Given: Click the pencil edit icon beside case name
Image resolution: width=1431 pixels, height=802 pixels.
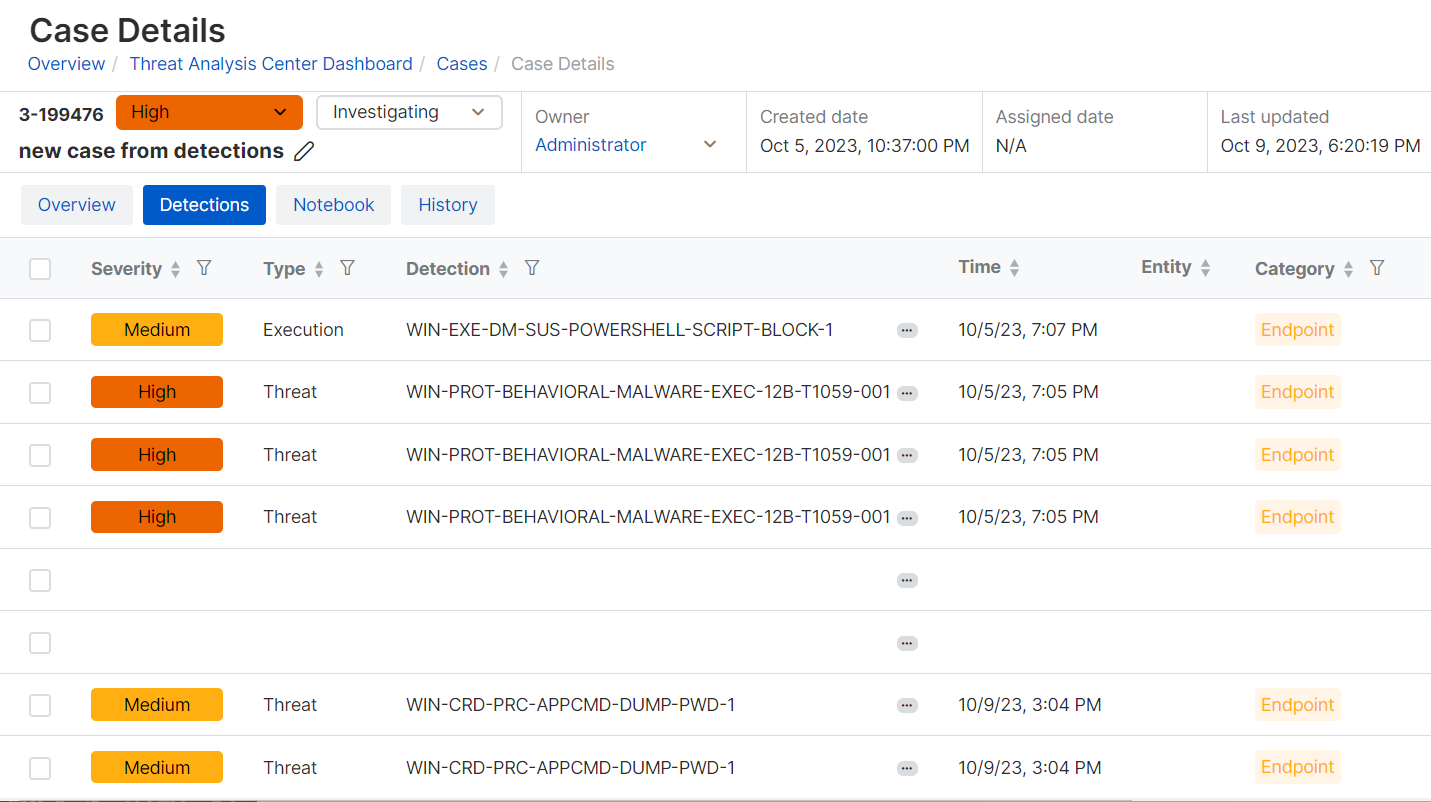Looking at the screenshot, I should click(305, 152).
